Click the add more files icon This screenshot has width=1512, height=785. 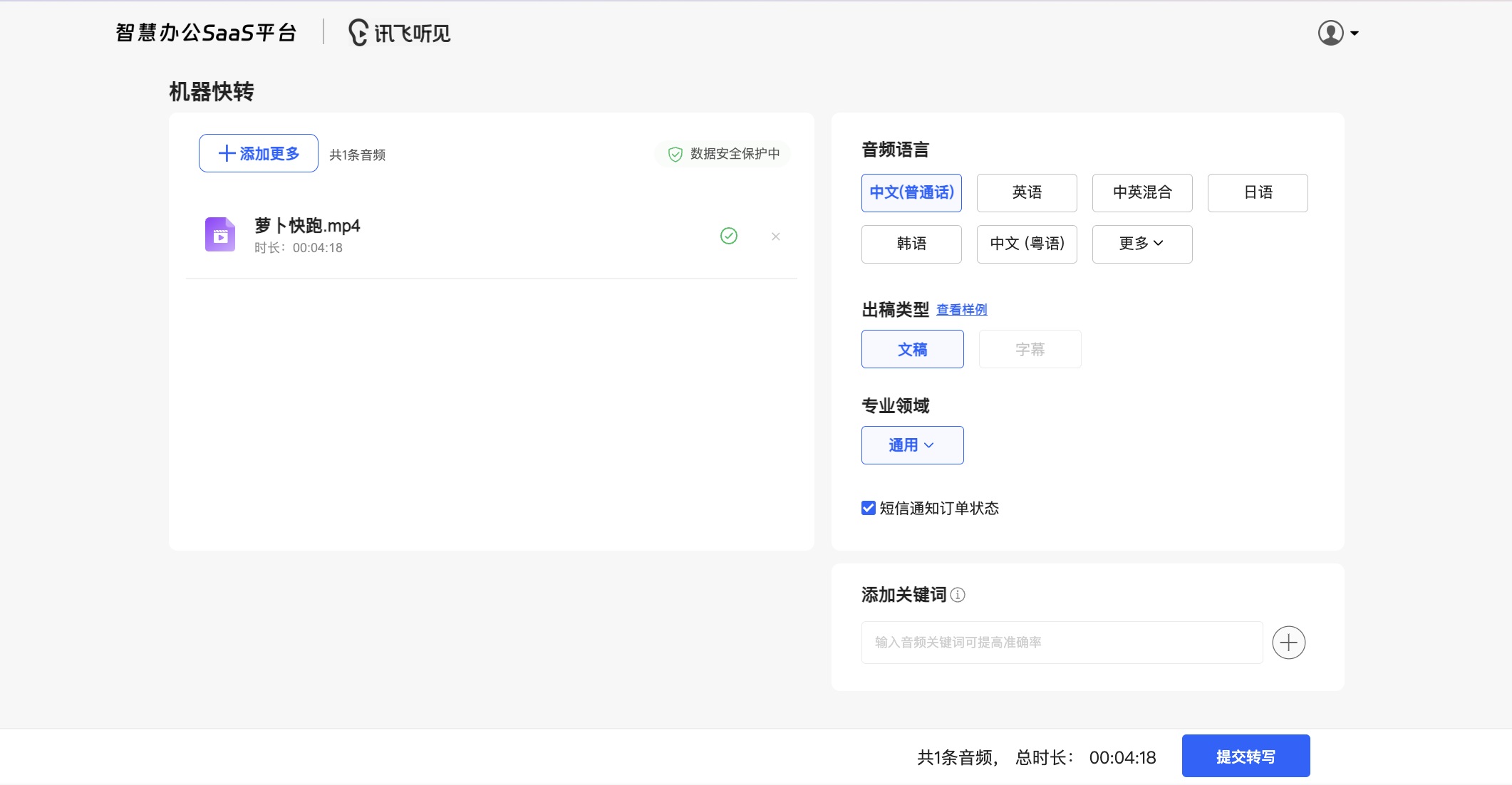(258, 153)
